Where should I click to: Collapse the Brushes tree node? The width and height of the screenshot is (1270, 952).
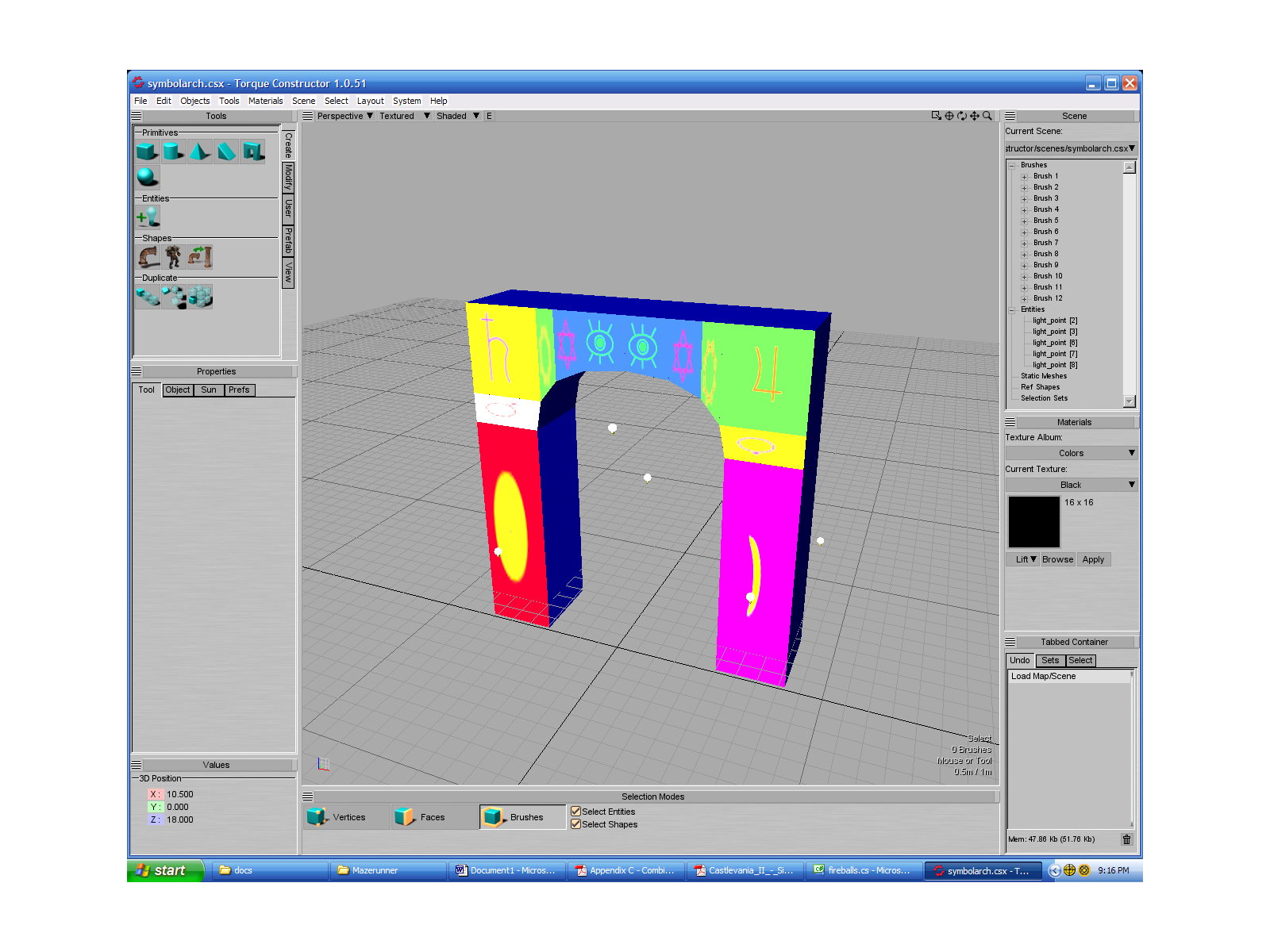click(x=1012, y=166)
